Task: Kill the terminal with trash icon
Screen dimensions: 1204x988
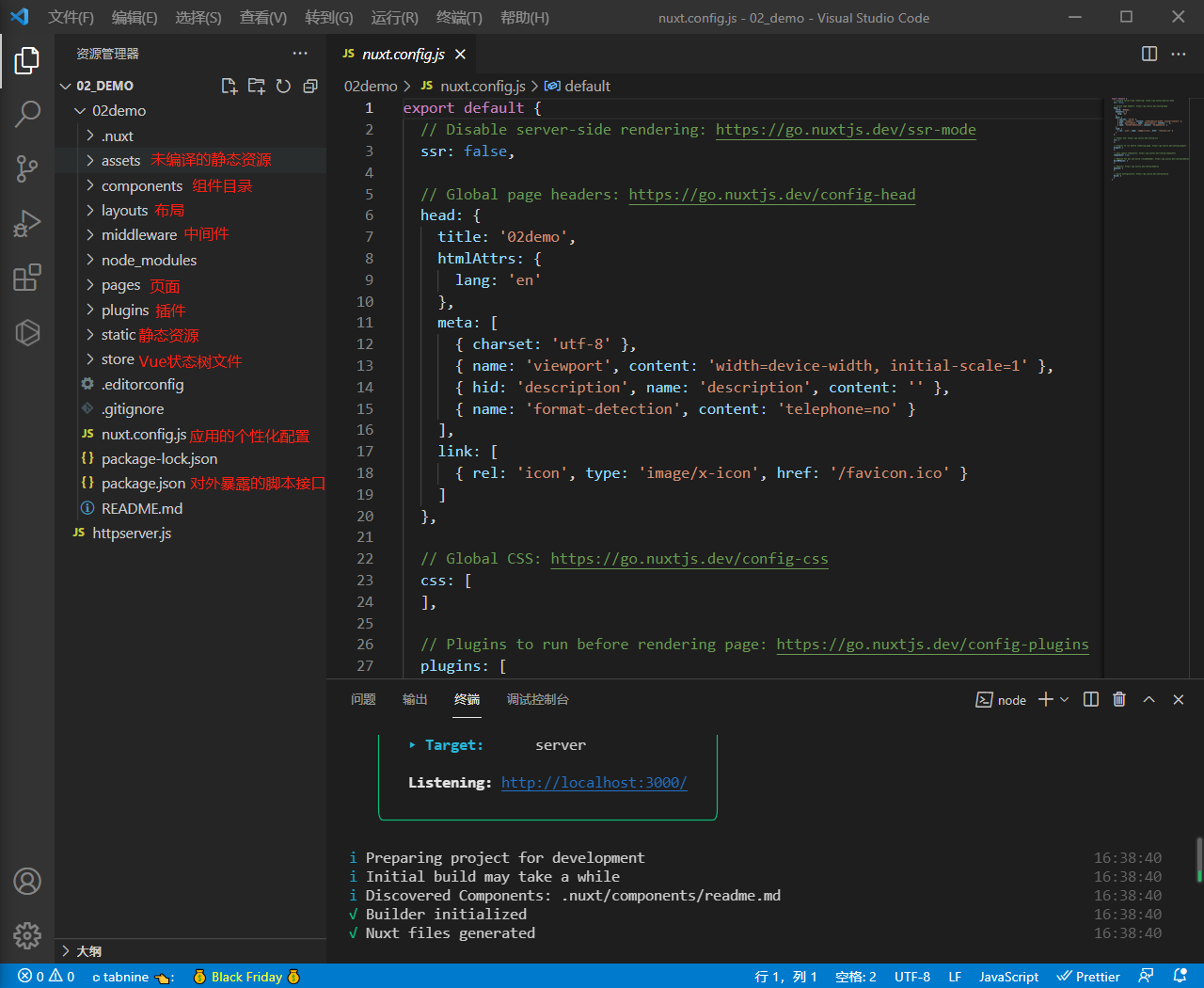Action: pyautogui.click(x=1119, y=699)
